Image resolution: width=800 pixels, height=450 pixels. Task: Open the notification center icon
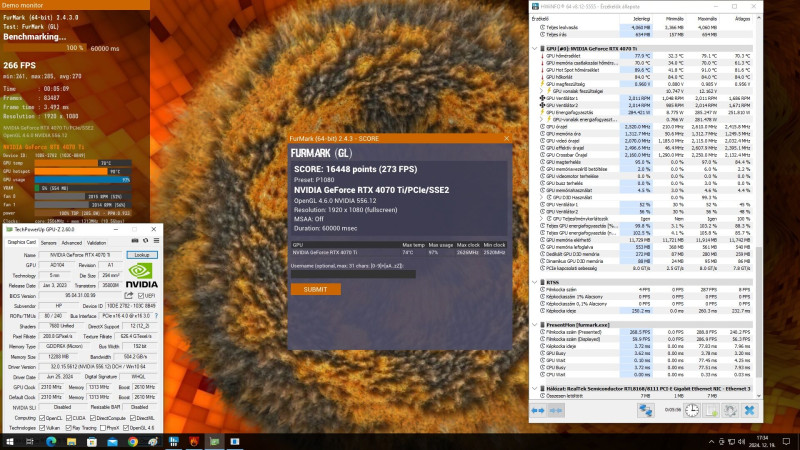click(786, 441)
